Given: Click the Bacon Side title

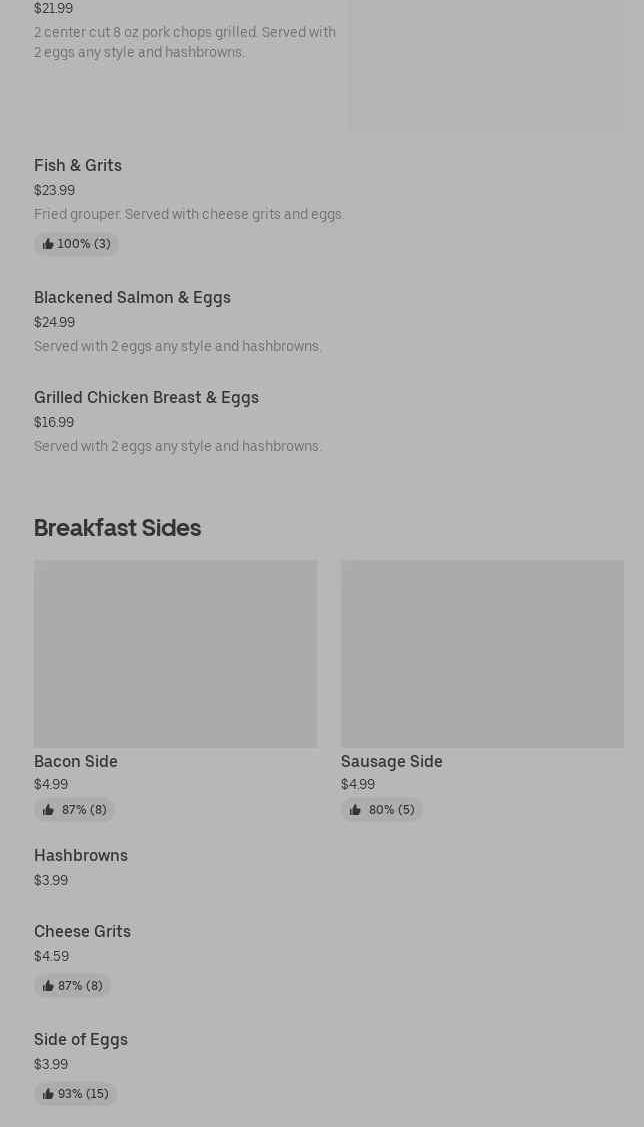Looking at the screenshot, I should (76, 761).
